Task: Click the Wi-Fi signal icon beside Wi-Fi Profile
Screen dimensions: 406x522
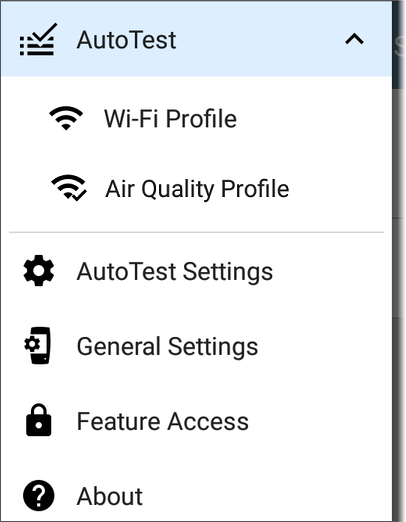Action: click(x=66, y=118)
